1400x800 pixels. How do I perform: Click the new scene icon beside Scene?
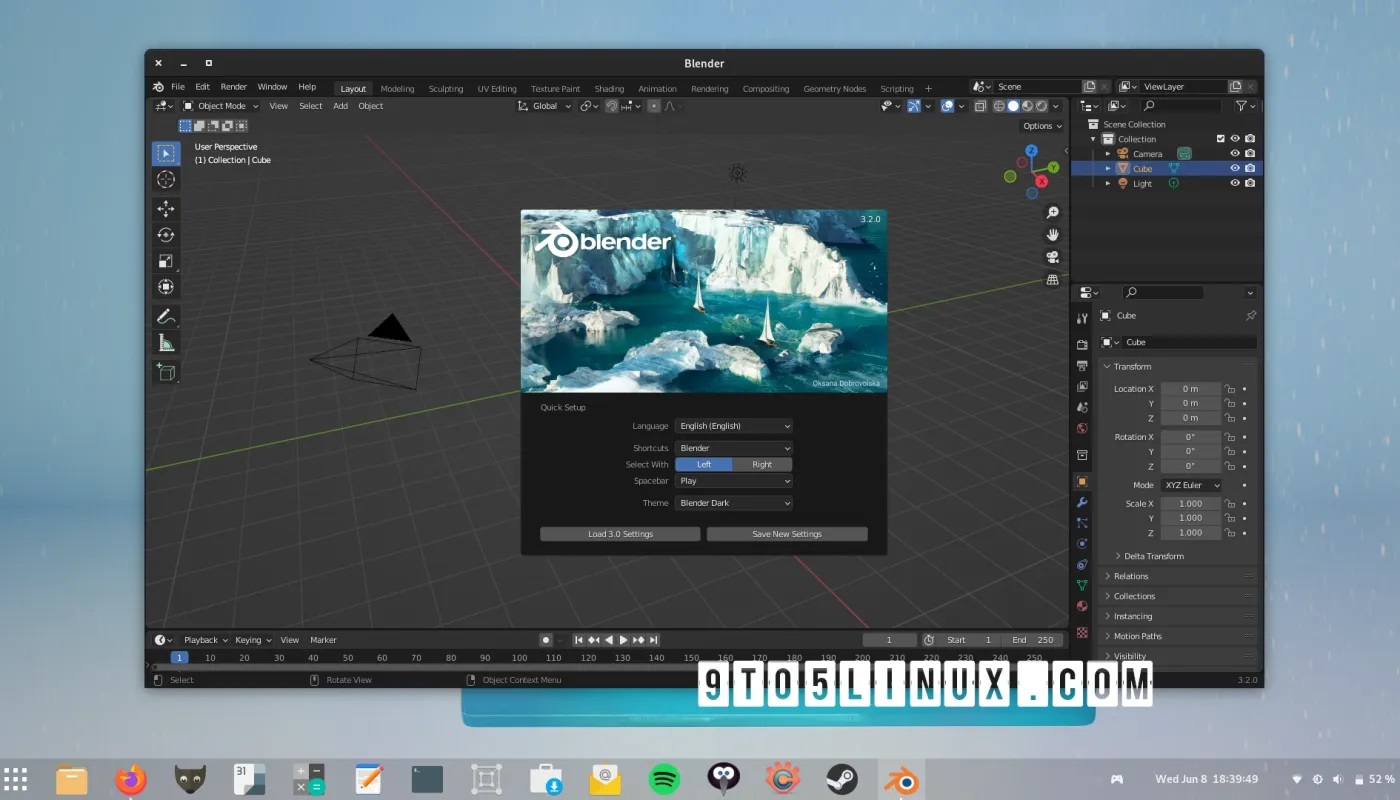[x=1090, y=87]
